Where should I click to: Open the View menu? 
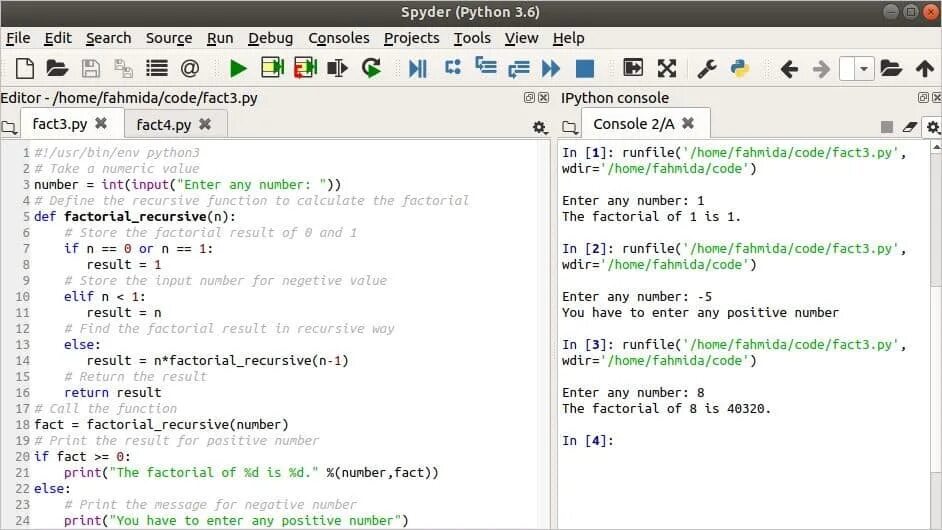[x=521, y=38]
